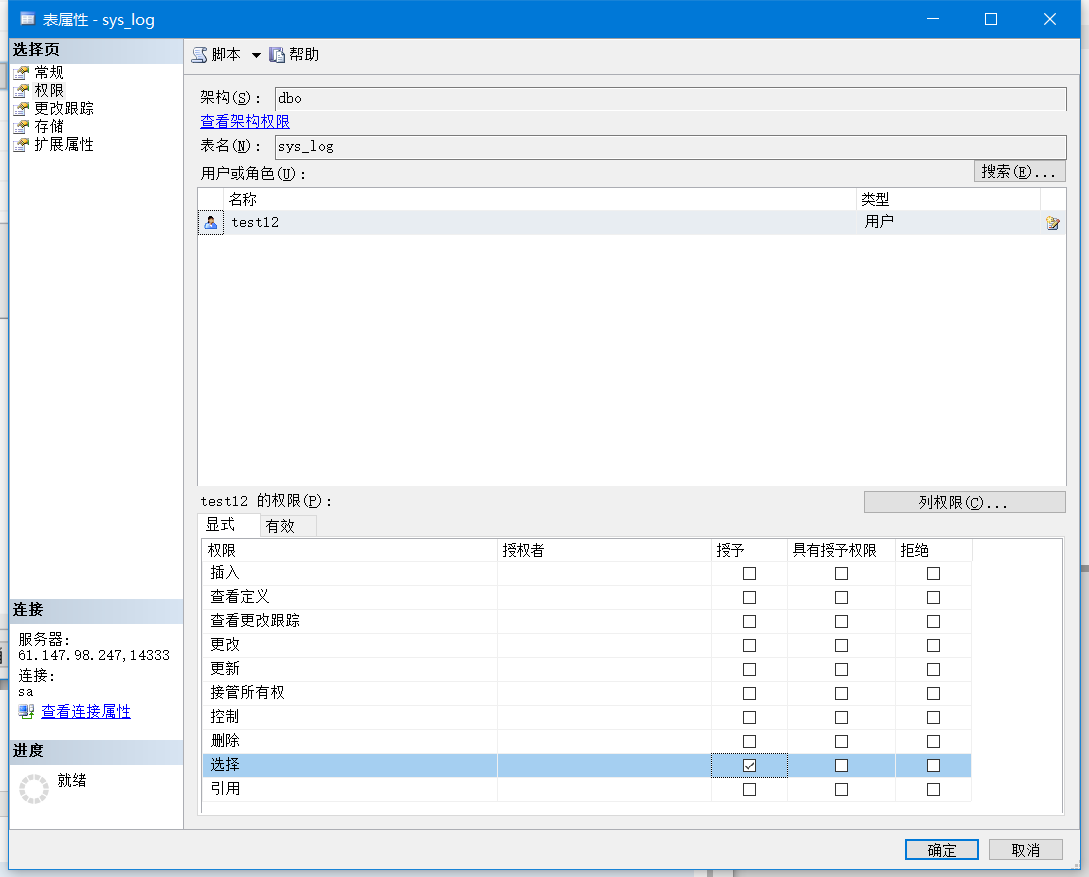Select the 引用 permission row
This screenshot has height=877, width=1089.
587,790
